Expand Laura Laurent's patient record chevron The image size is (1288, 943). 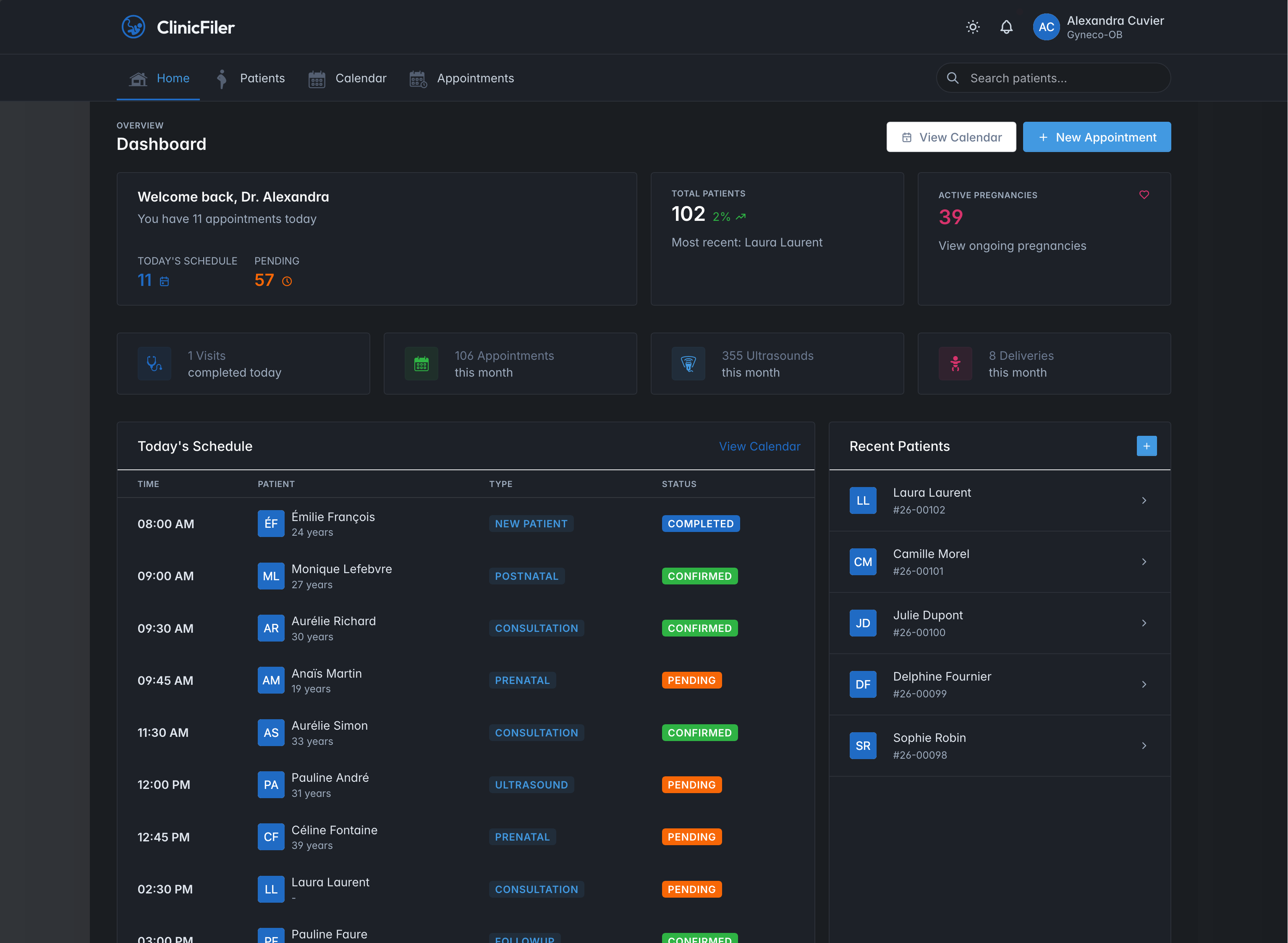1145,500
